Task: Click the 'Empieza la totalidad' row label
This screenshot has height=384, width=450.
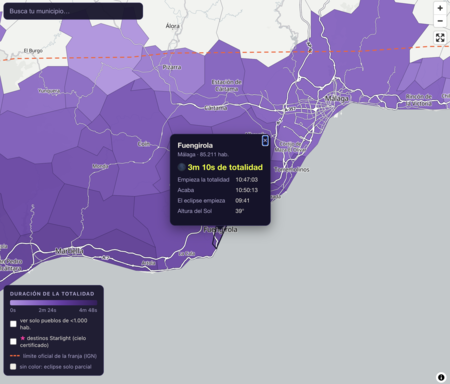Action: point(203,180)
